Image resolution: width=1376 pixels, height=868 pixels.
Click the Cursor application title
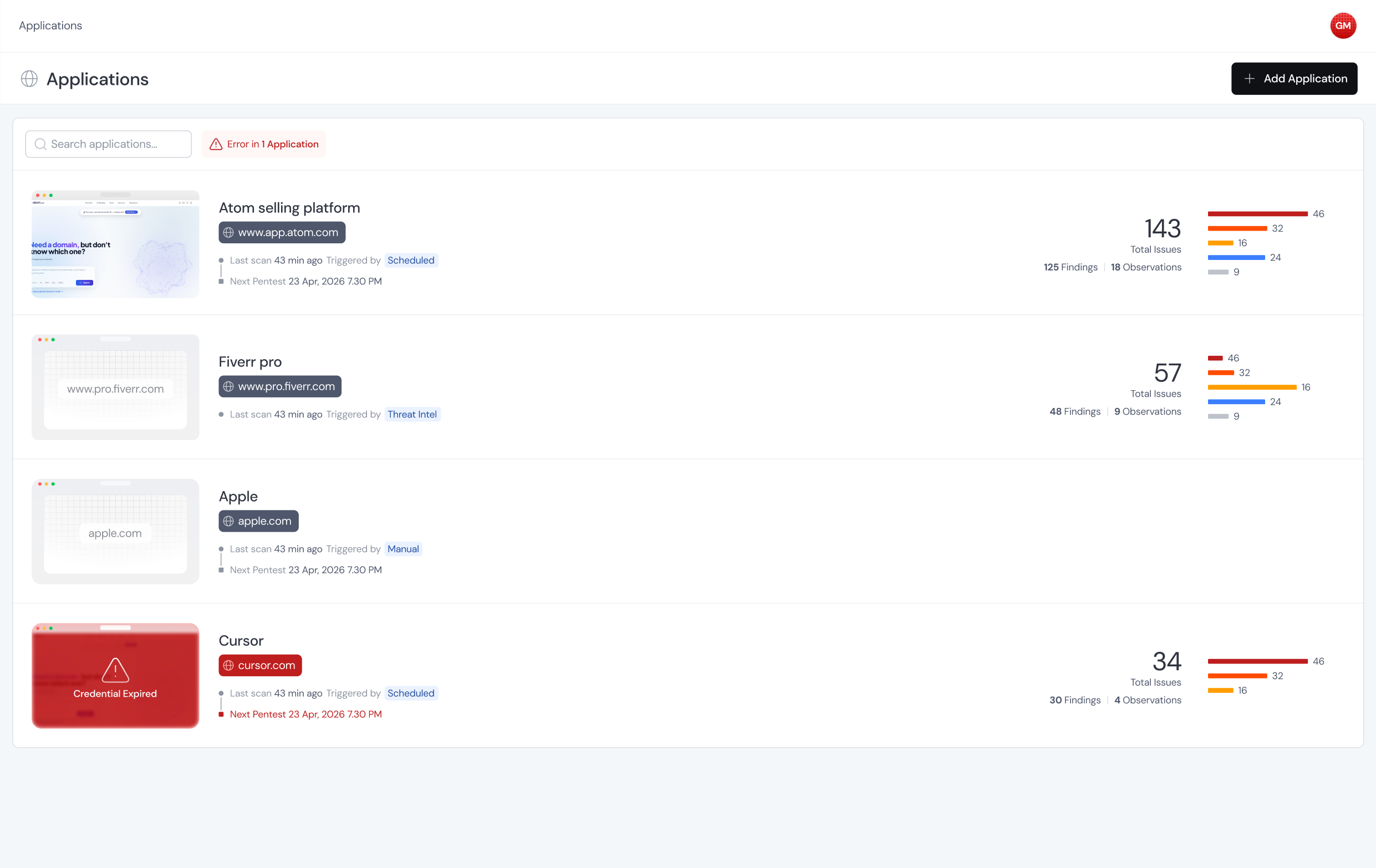[x=241, y=641]
